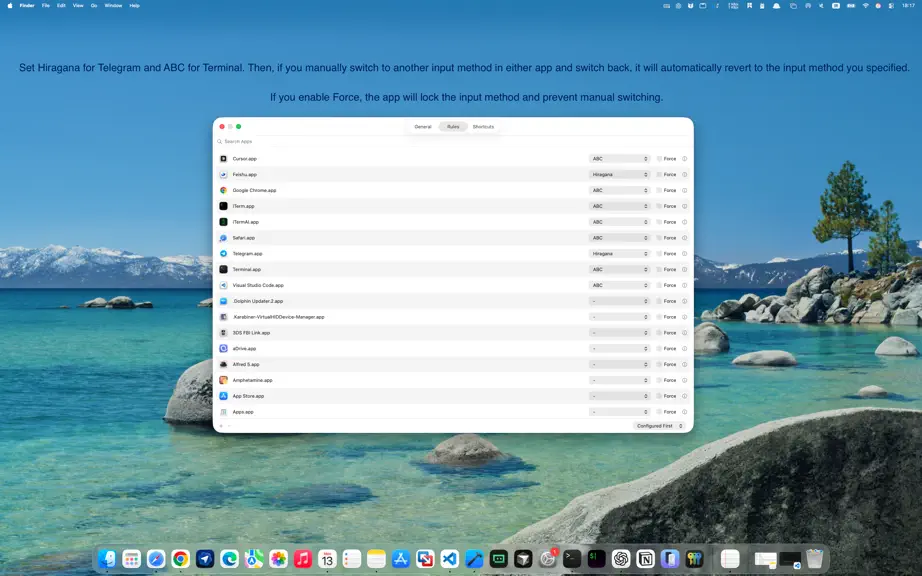Click the Visual Studio Code.app list icon
Image resolution: width=922 pixels, height=576 pixels.
pos(223,285)
